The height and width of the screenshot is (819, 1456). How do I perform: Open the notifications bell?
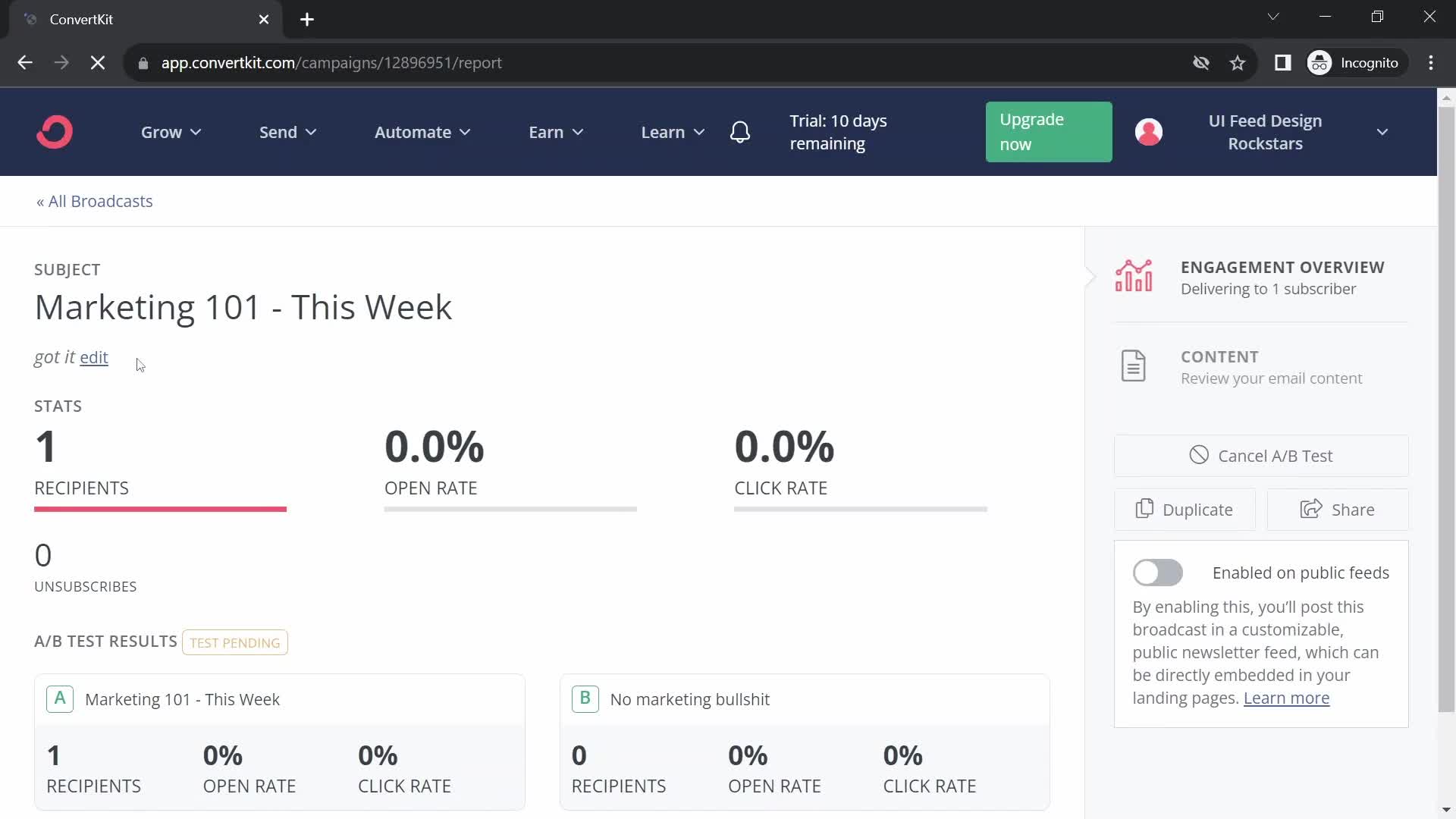coord(740,132)
